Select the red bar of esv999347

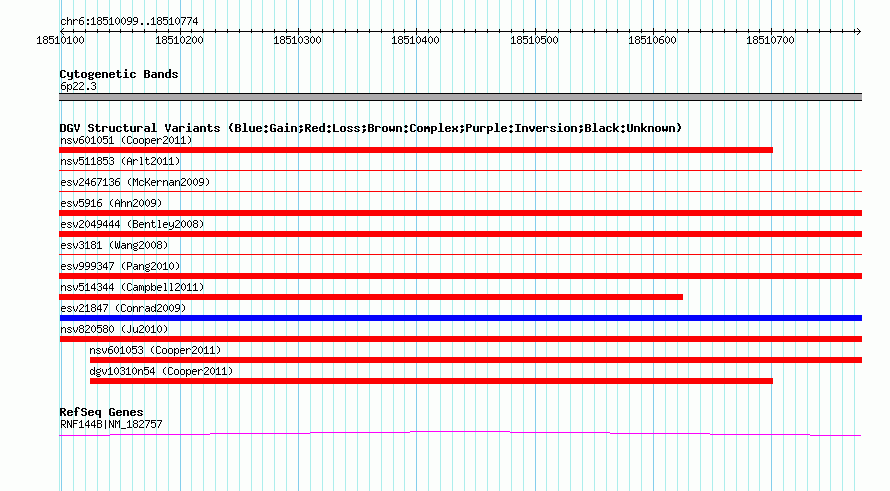coord(460,276)
